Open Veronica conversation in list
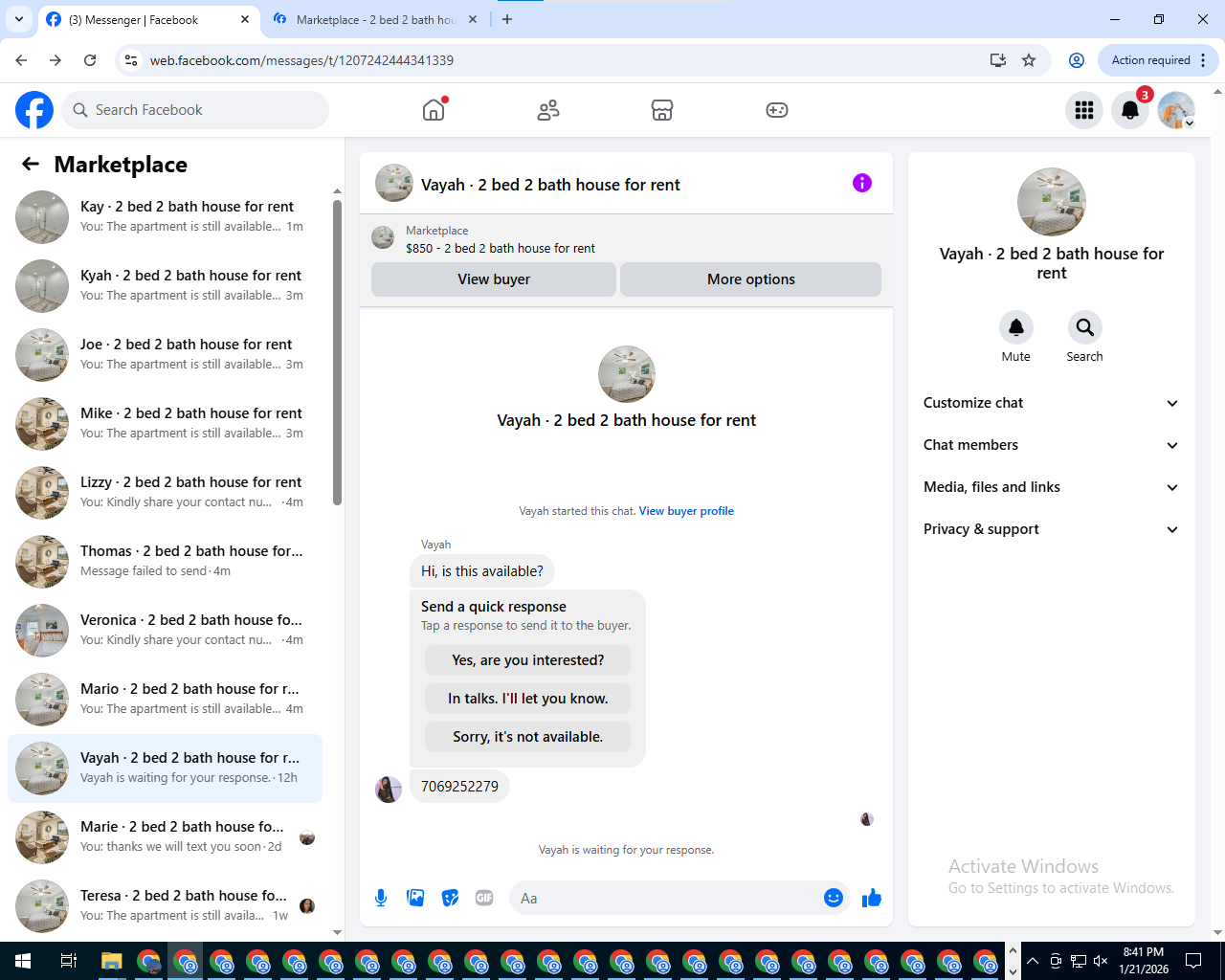The image size is (1225, 980). tap(165, 630)
